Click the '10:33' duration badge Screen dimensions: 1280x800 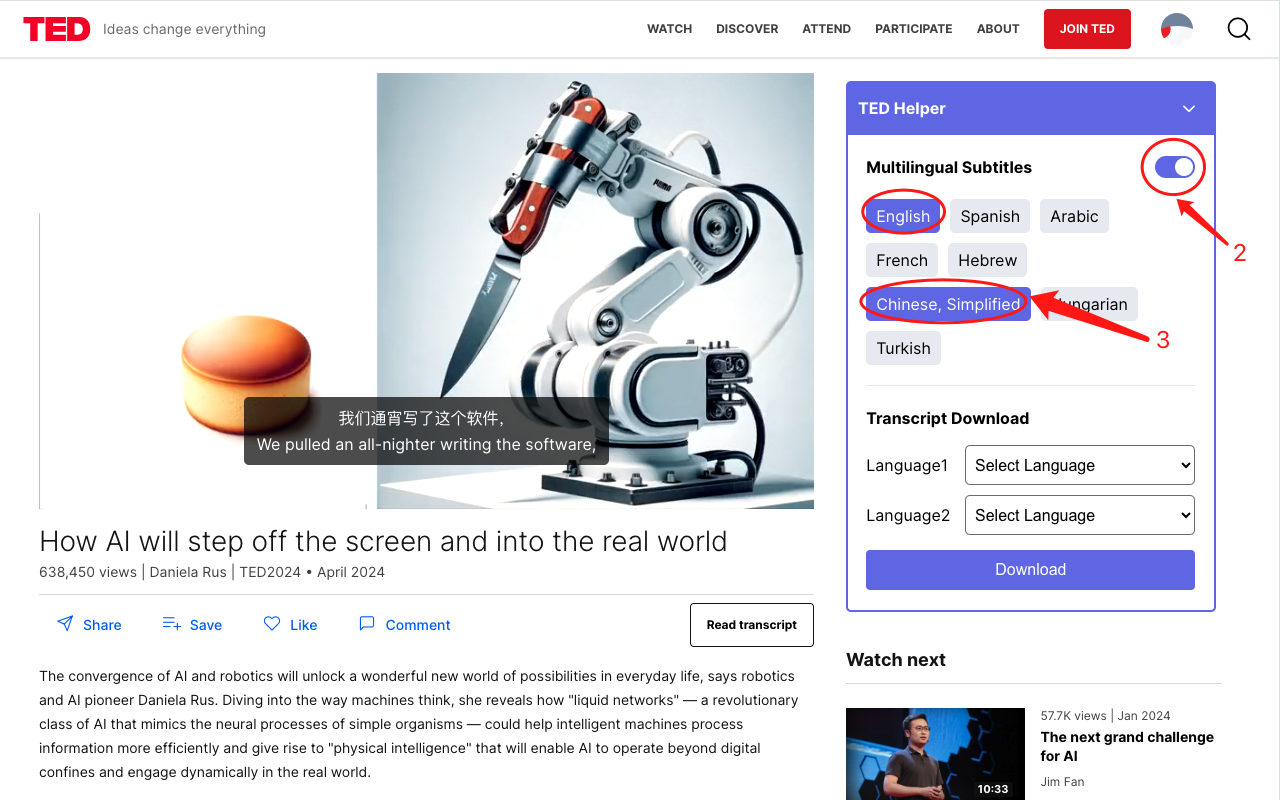993,789
